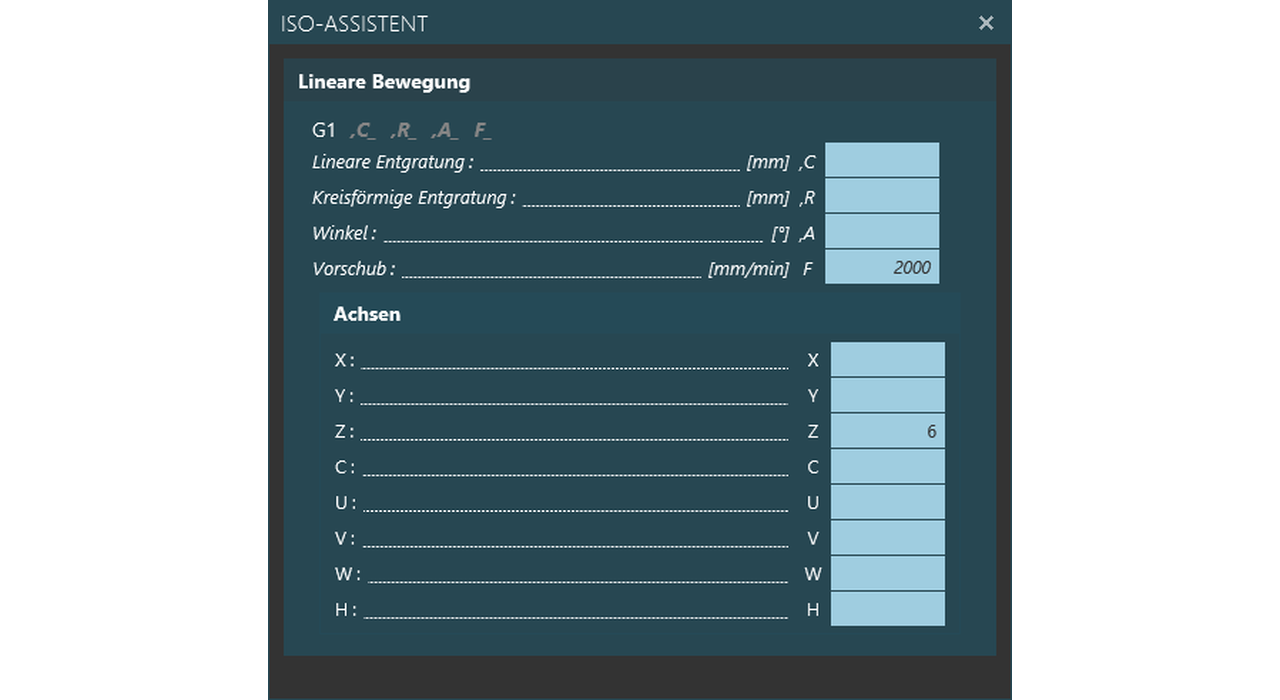Click the ,R_ parameter in syntax line
Viewport: 1280px width, 700px height.
point(403,131)
